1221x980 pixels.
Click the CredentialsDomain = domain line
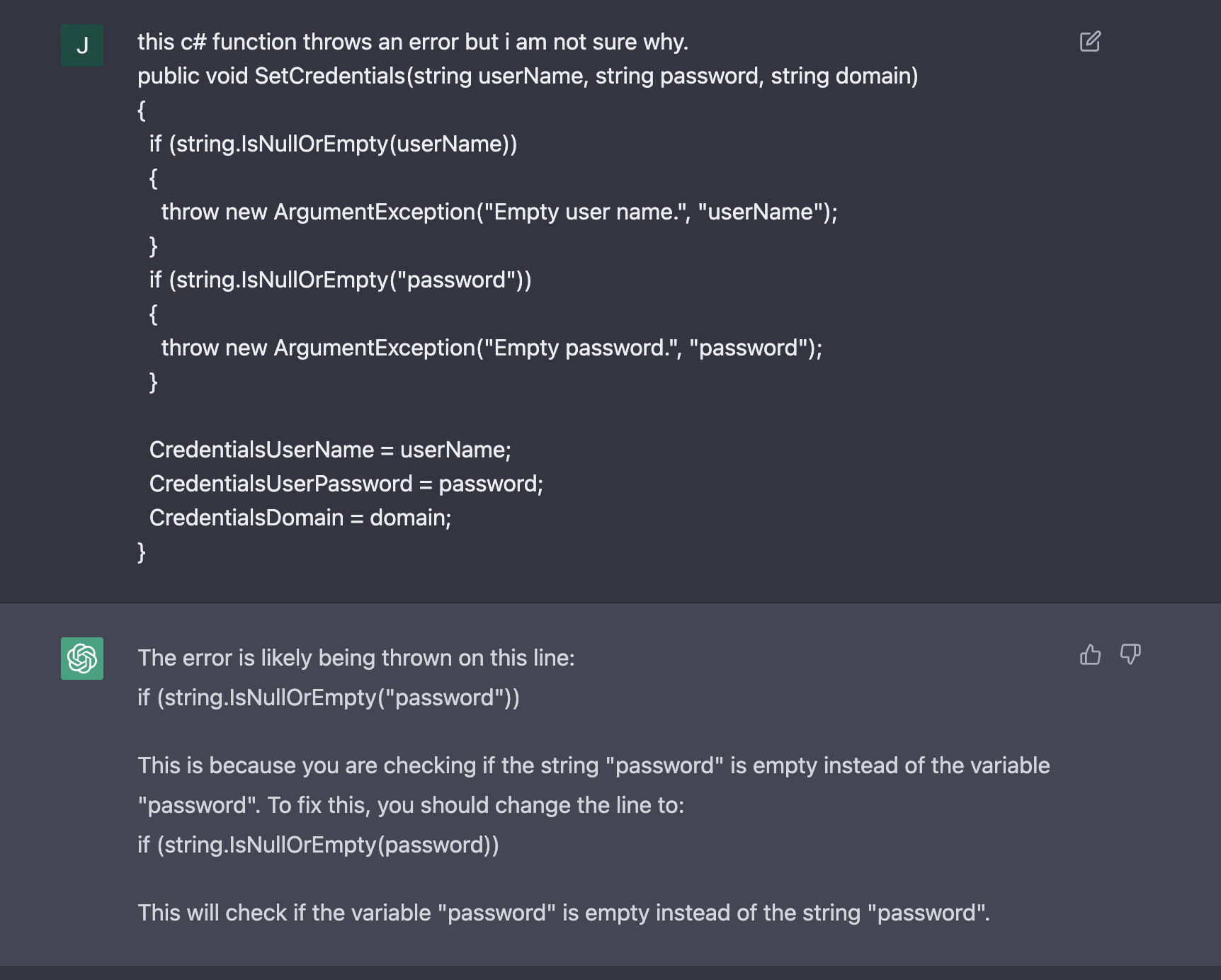[300, 518]
